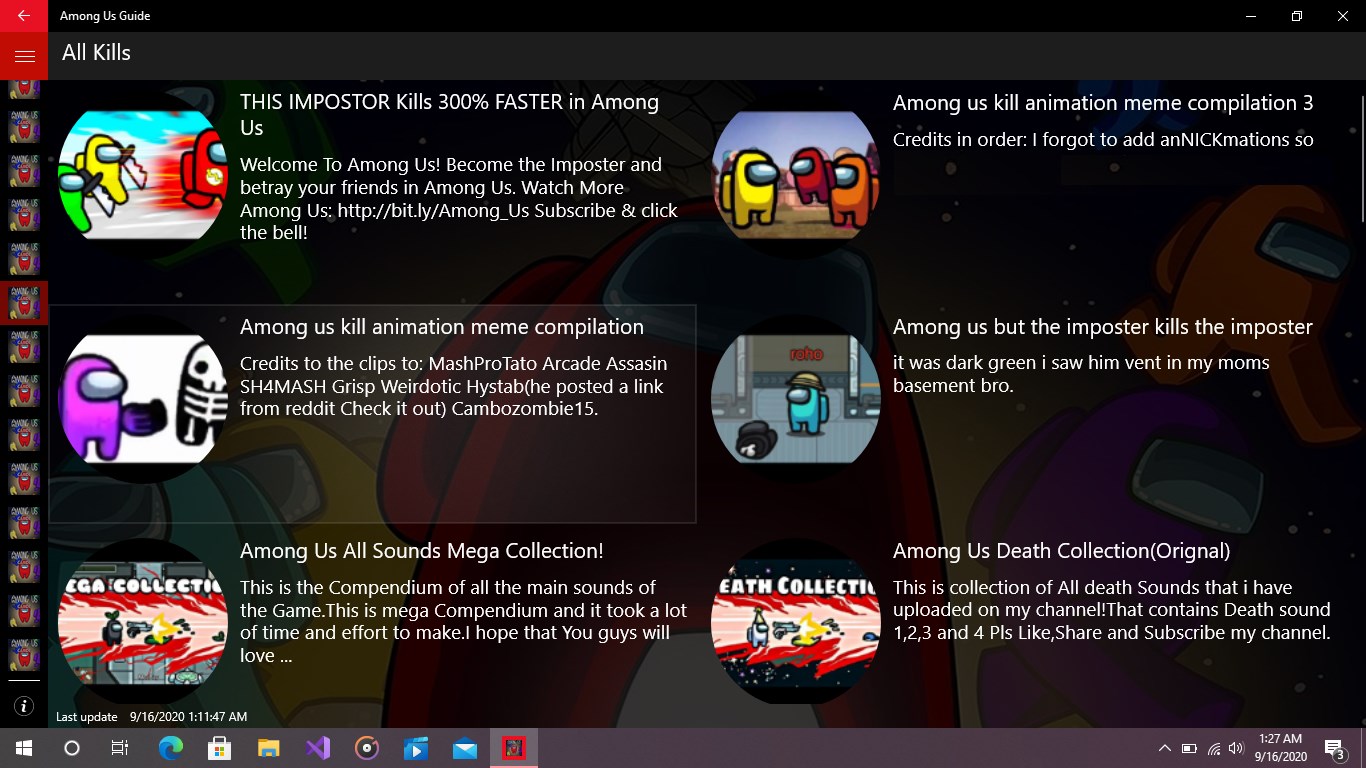1366x768 pixels.
Task: Click the yellow and red running crewmate thumbnail
Action: [x=143, y=175]
